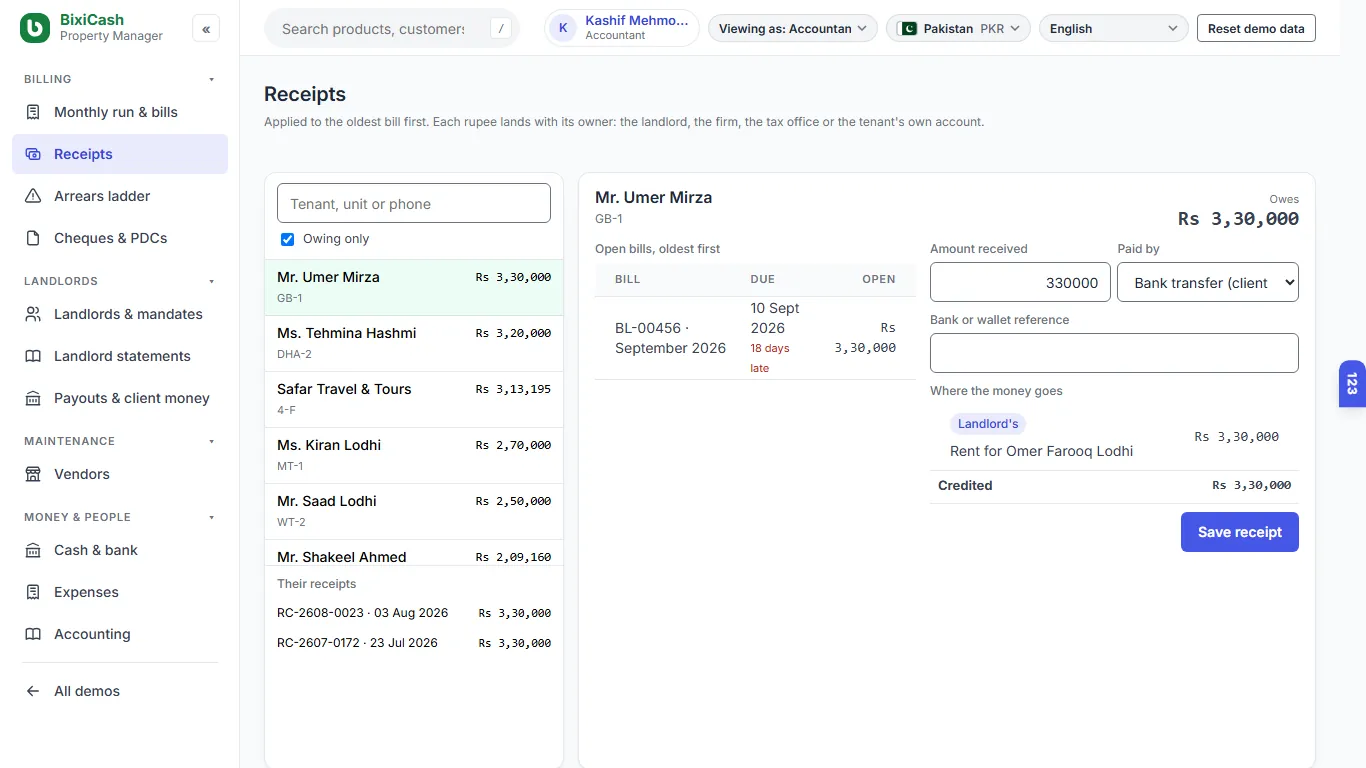1366x768 pixels.
Task: Click the All demos back arrow icon
Action: coord(33,691)
